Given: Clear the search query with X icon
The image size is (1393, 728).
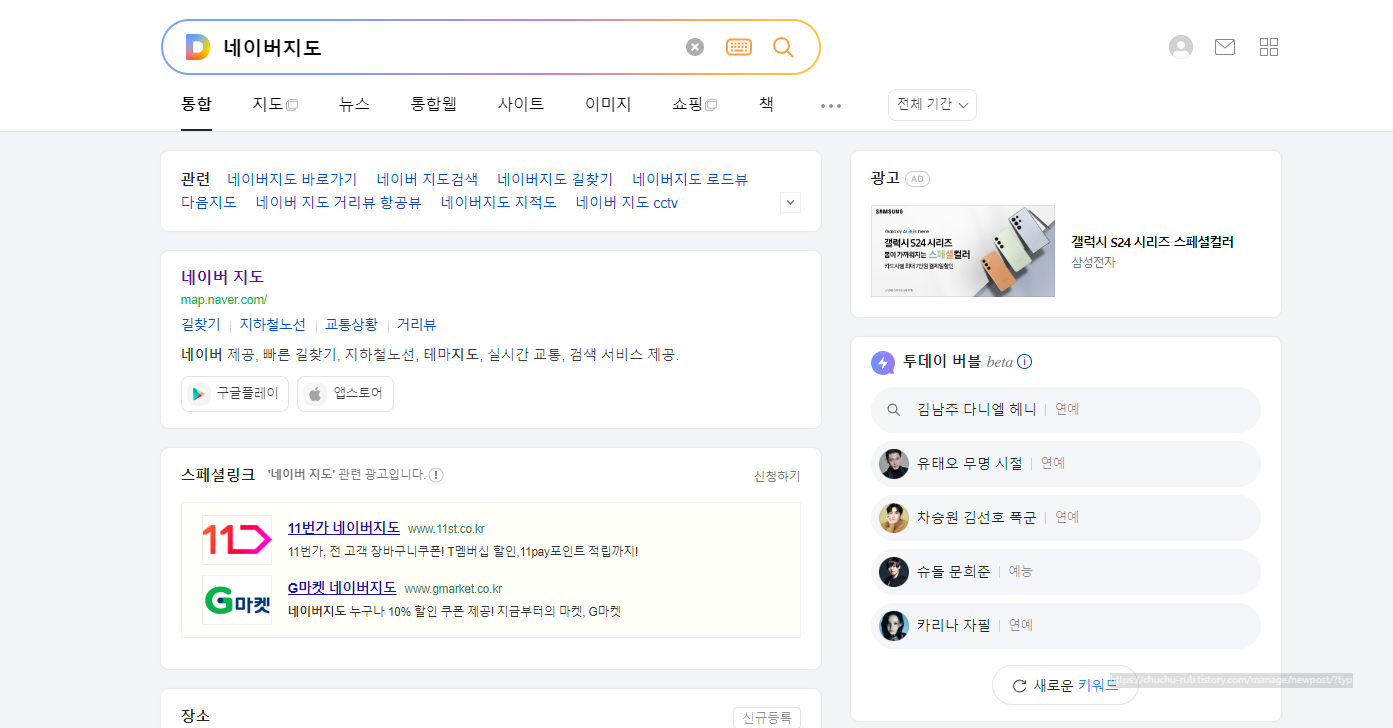Looking at the screenshot, I should click(695, 47).
